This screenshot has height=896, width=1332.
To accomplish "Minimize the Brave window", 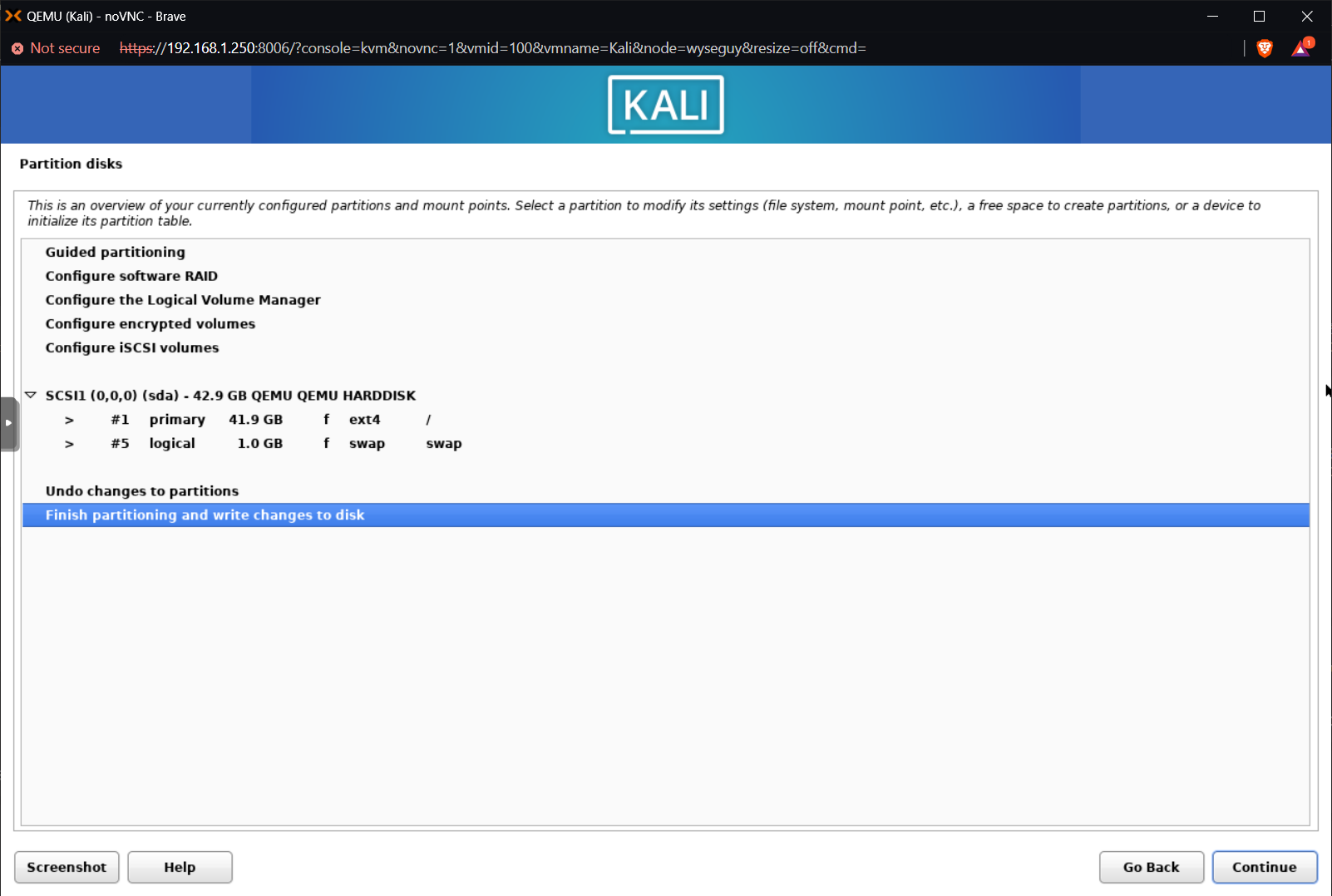I will tap(1212, 16).
